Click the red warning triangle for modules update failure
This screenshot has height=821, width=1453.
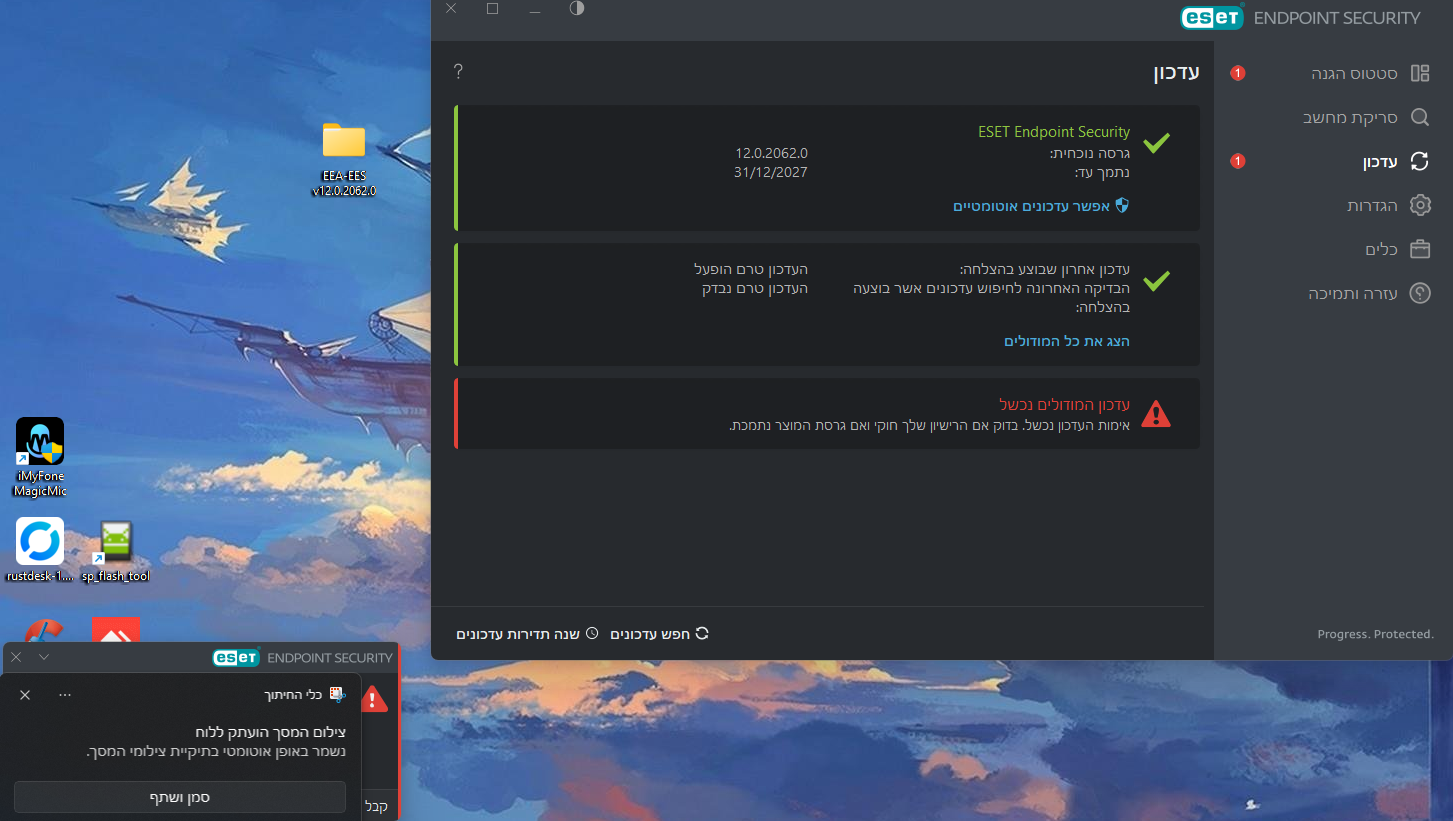point(1155,413)
